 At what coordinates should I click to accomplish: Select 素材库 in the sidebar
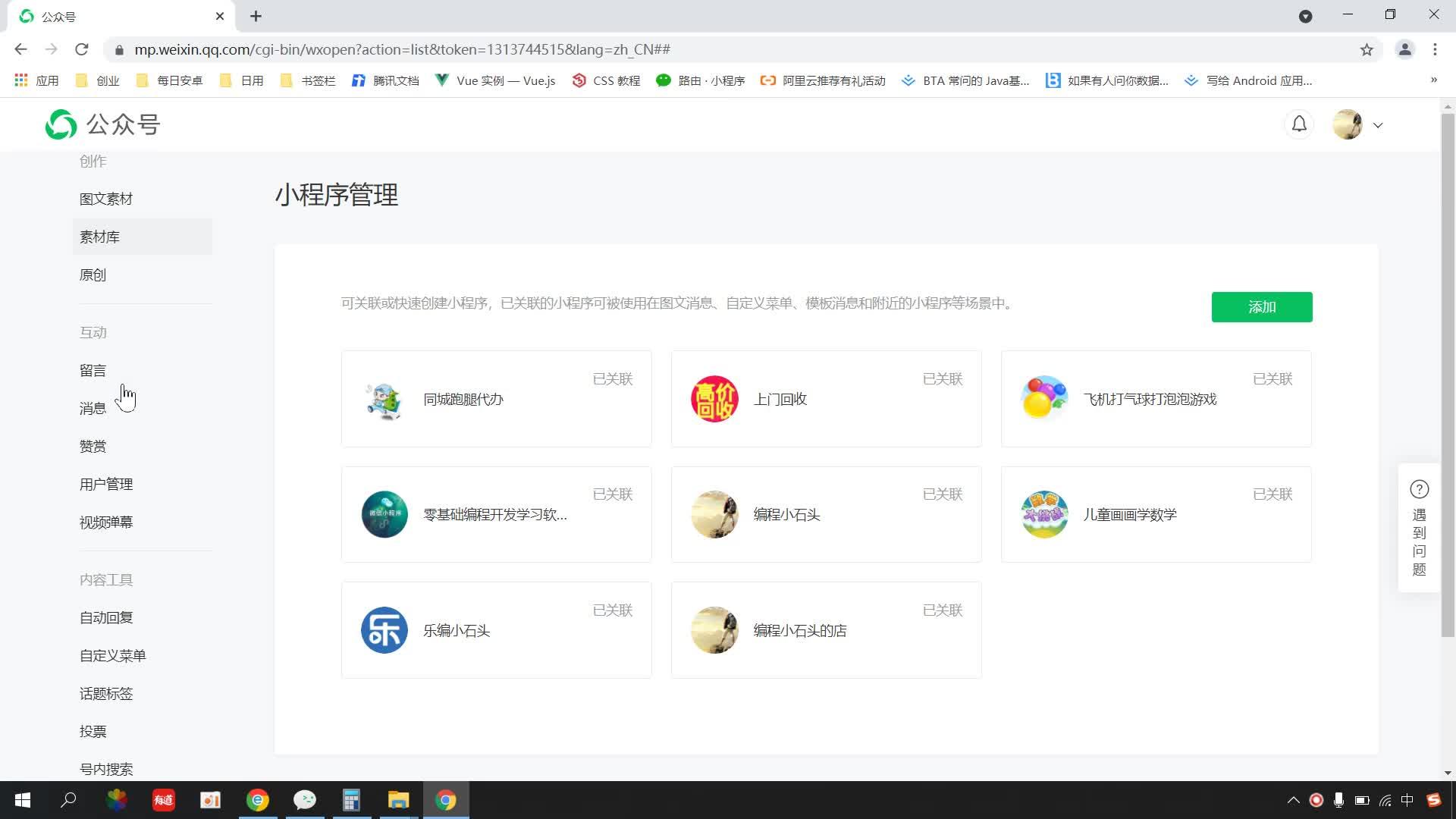coord(143,237)
